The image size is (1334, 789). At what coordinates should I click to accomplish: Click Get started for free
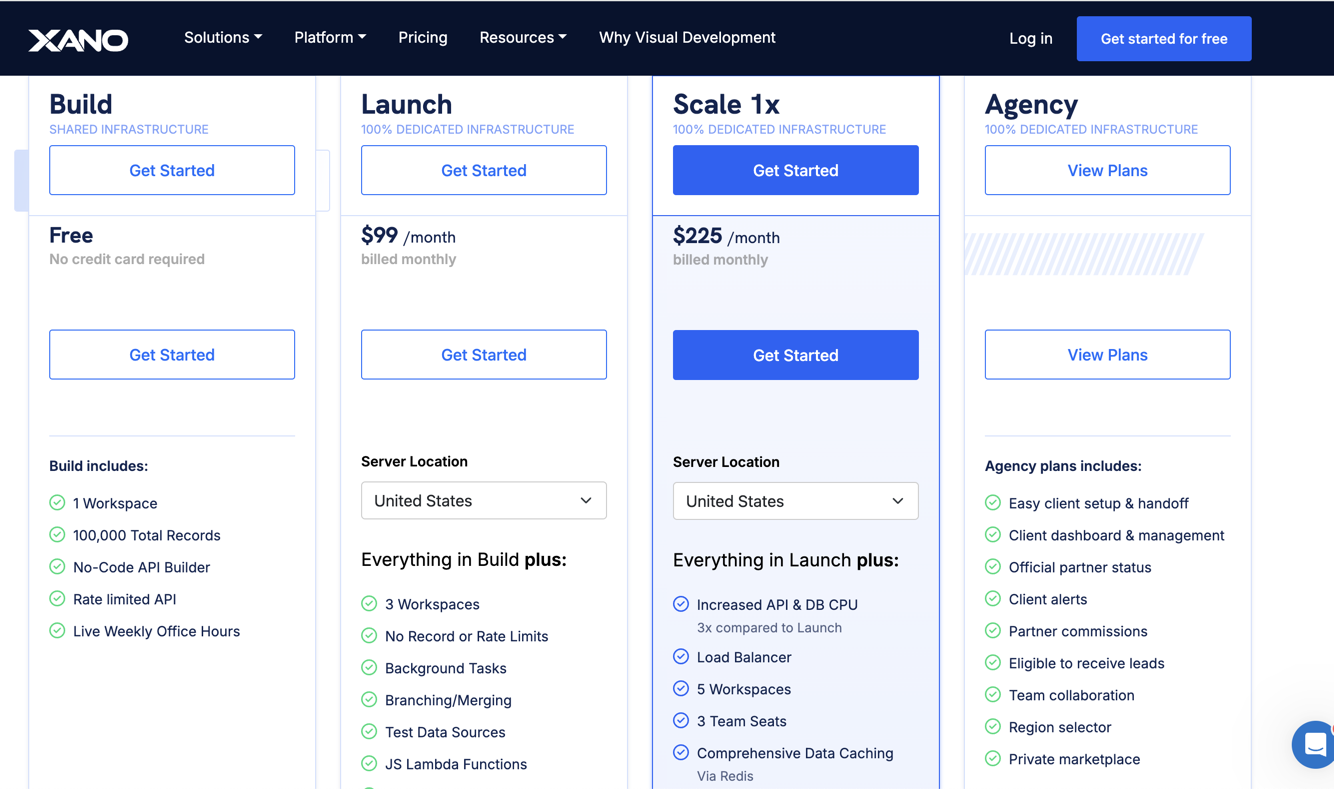point(1163,38)
